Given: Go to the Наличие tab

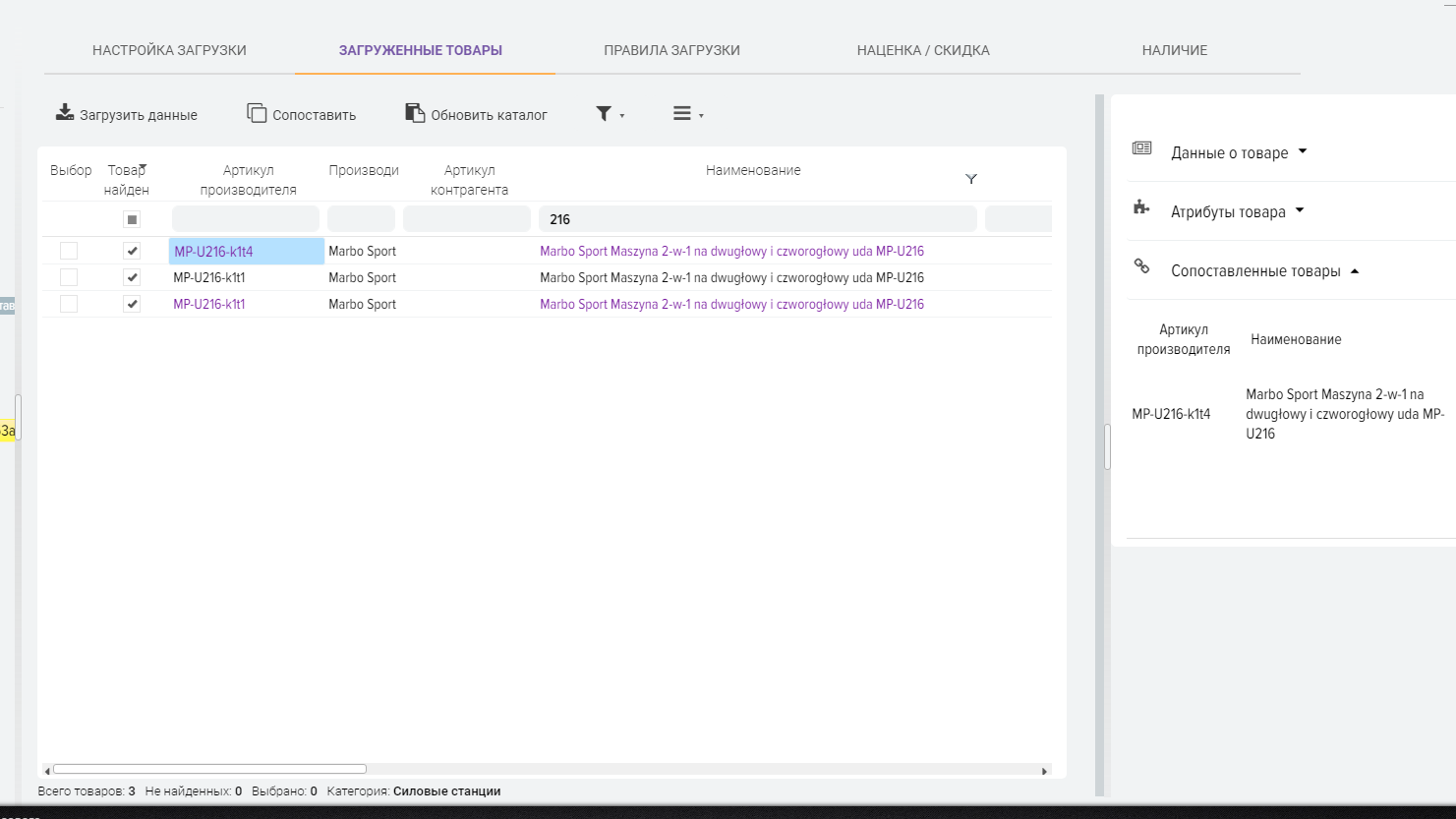Looking at the screenshot, I should click(1175, 50).
